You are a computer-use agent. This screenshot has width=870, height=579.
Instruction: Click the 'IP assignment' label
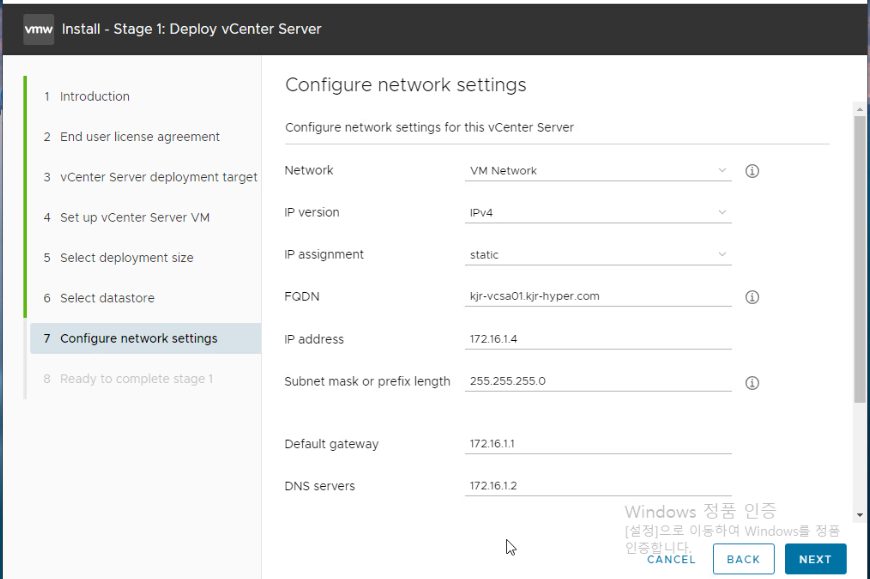click(324, 255)
